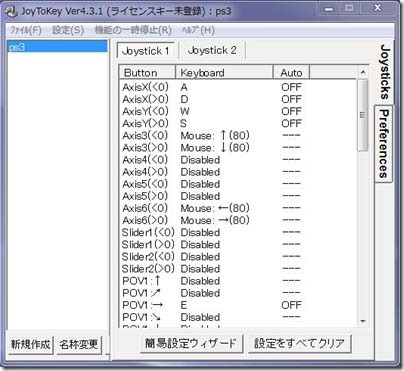Viewport: 404px width, 371px height.
Task: Click the Auto column header
Action: pyautogui.click(x=291, y=72)
